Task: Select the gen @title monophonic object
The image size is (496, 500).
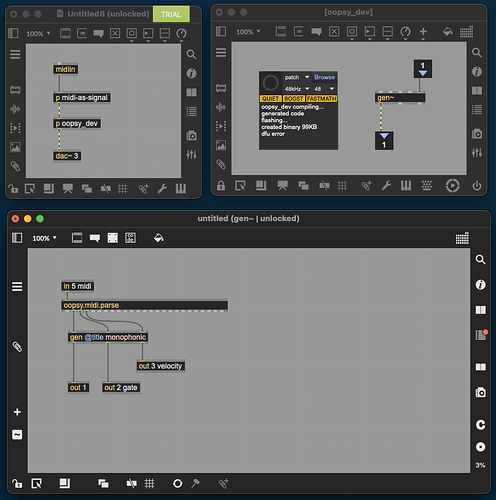Action: pos(108,337)
